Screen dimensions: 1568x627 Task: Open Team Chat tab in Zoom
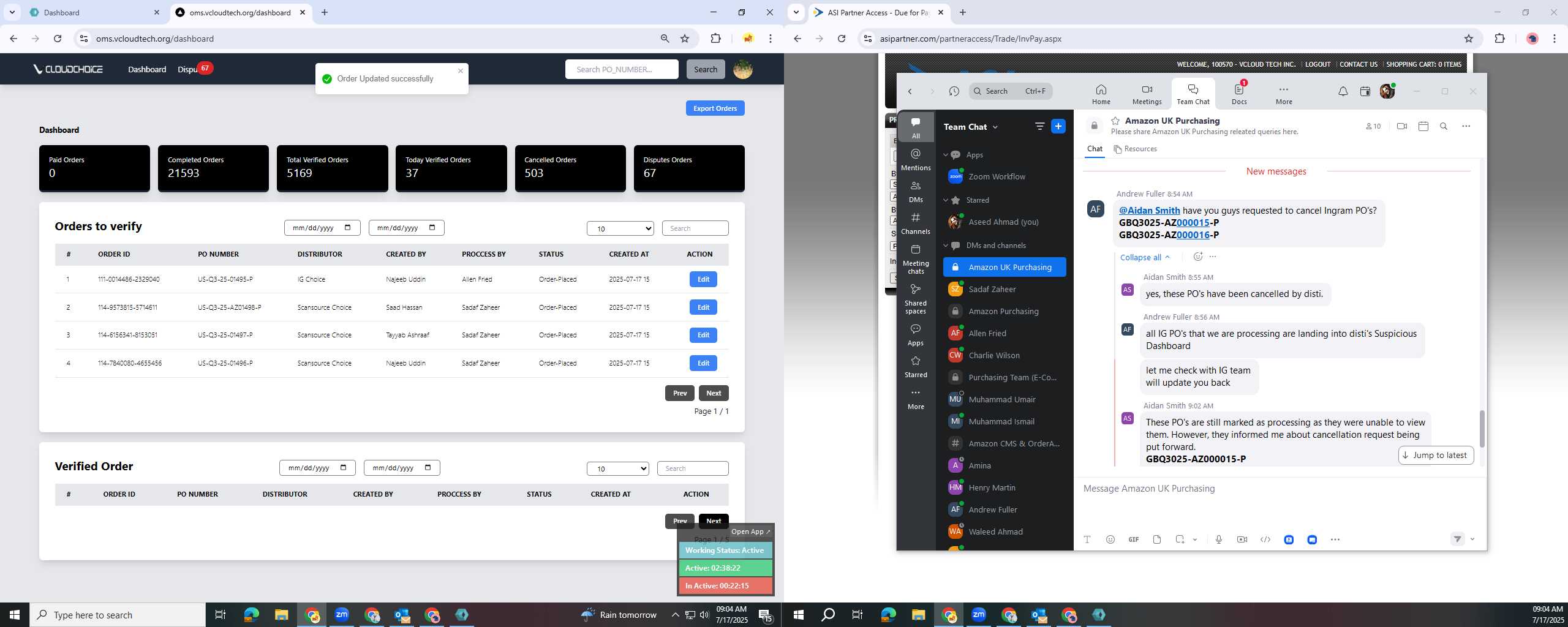tap(1193, 94)
